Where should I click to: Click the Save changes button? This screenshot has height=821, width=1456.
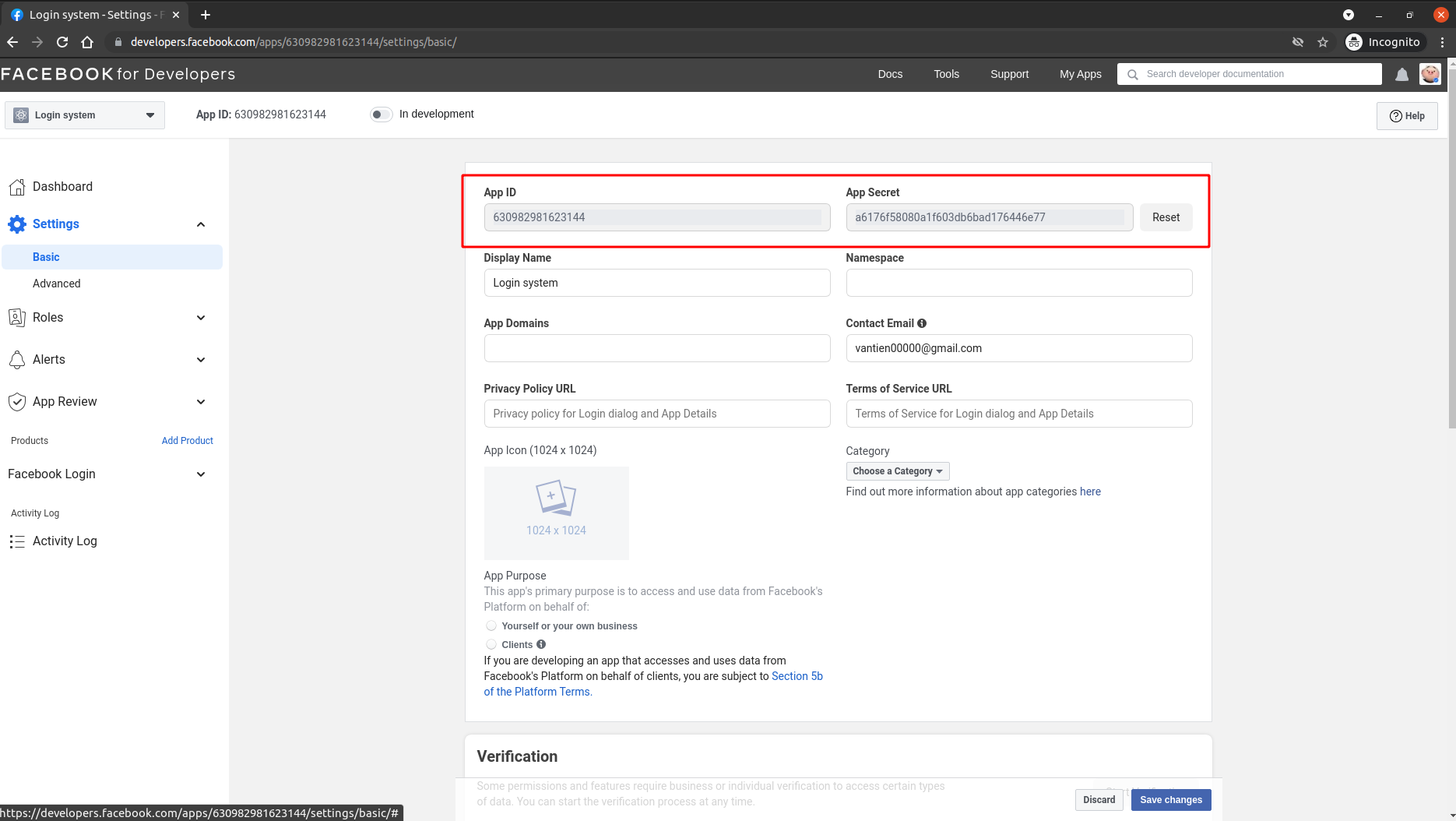click(x=1170, y=800)
